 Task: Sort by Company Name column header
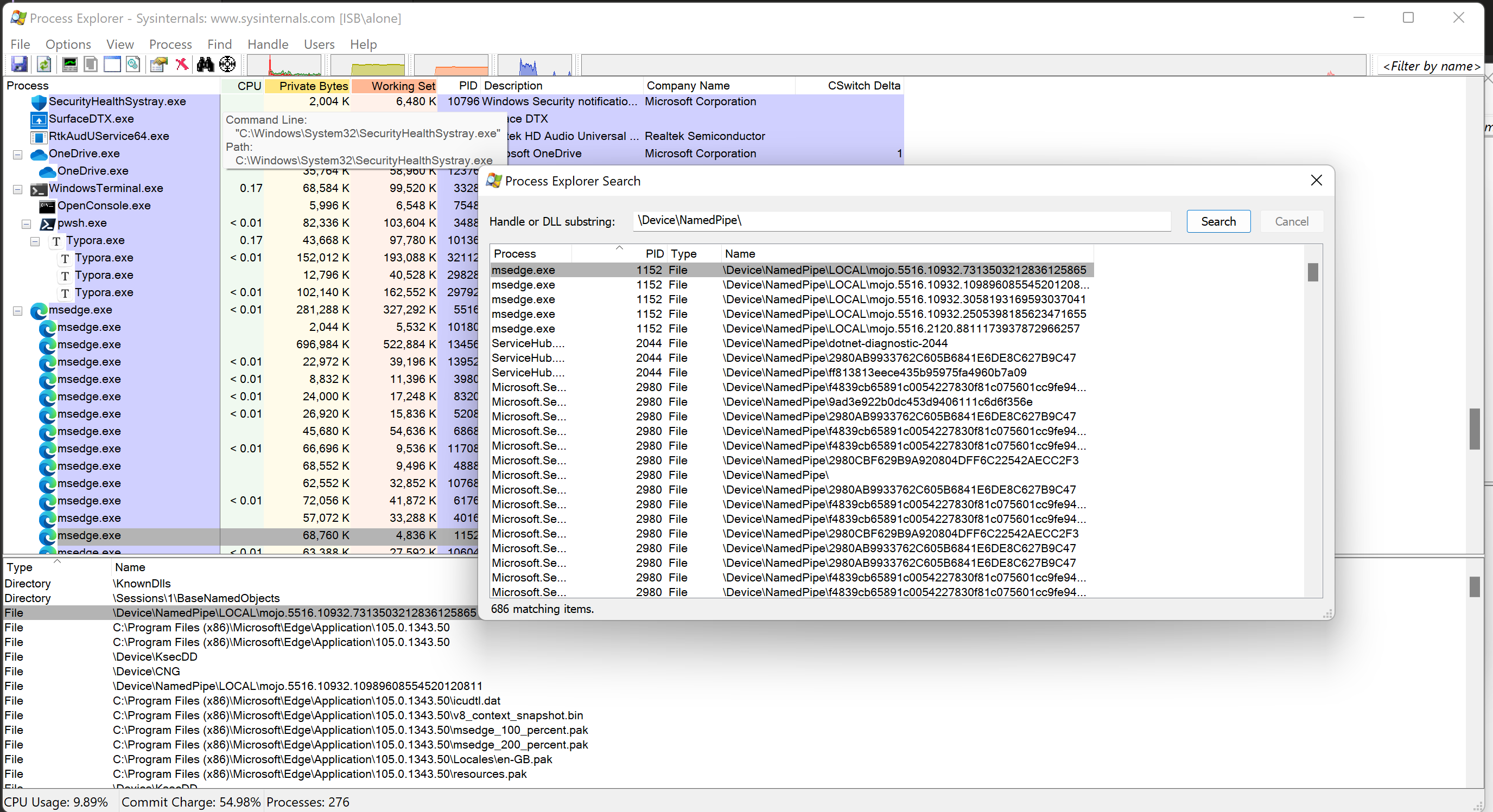[719, 86]
